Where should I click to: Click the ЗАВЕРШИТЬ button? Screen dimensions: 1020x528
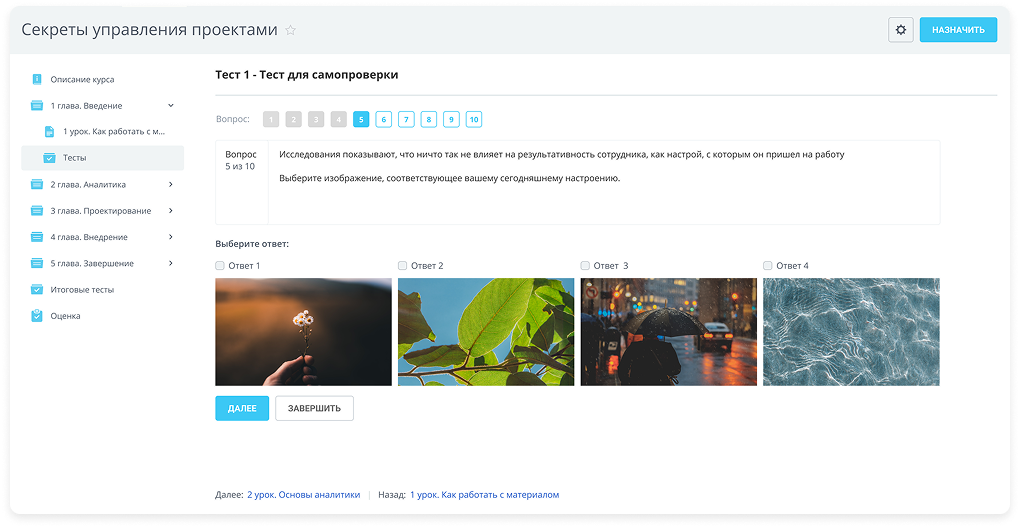point(314,408)
